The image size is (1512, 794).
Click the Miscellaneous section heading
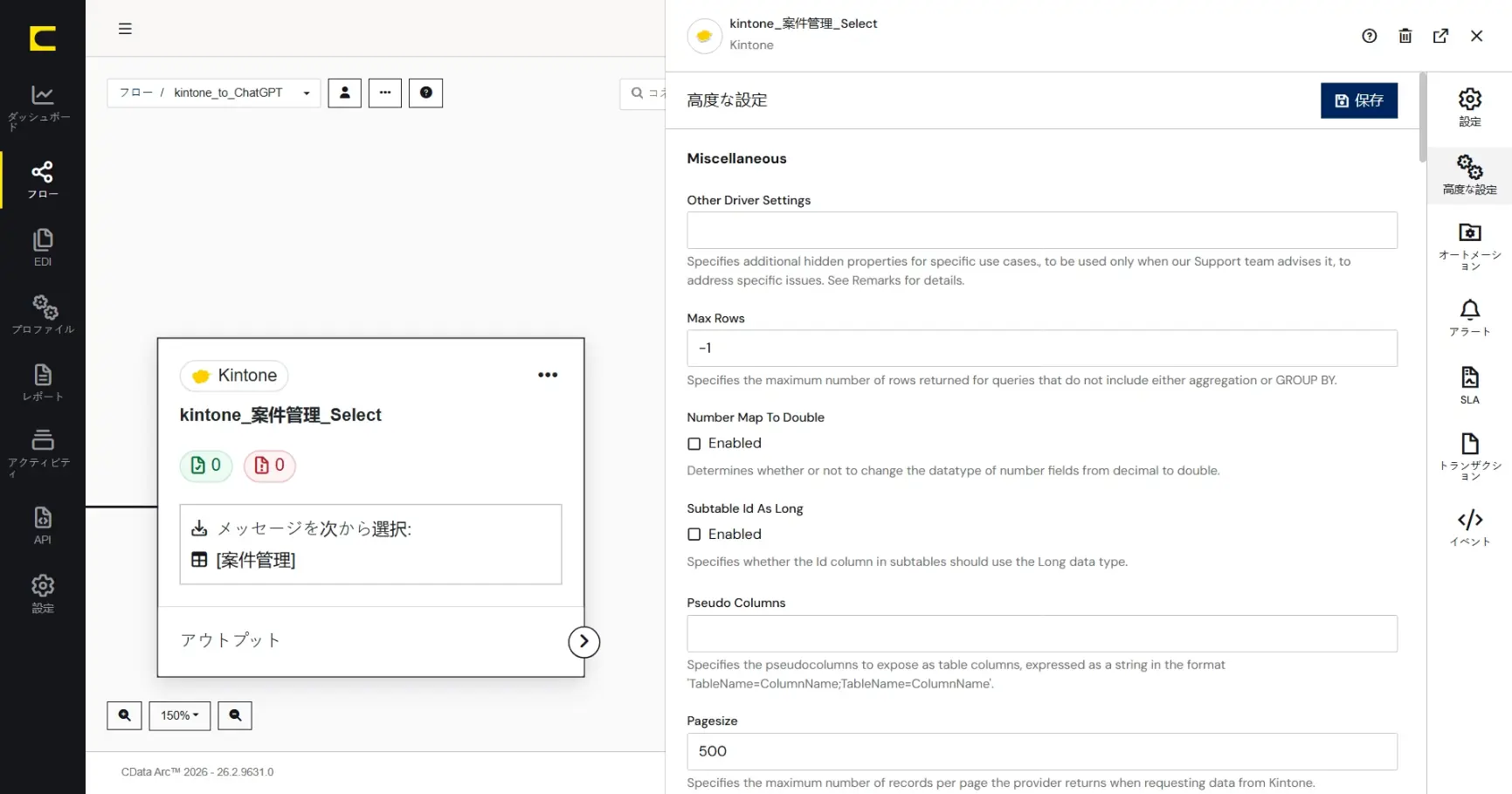[x=736, y=159]
